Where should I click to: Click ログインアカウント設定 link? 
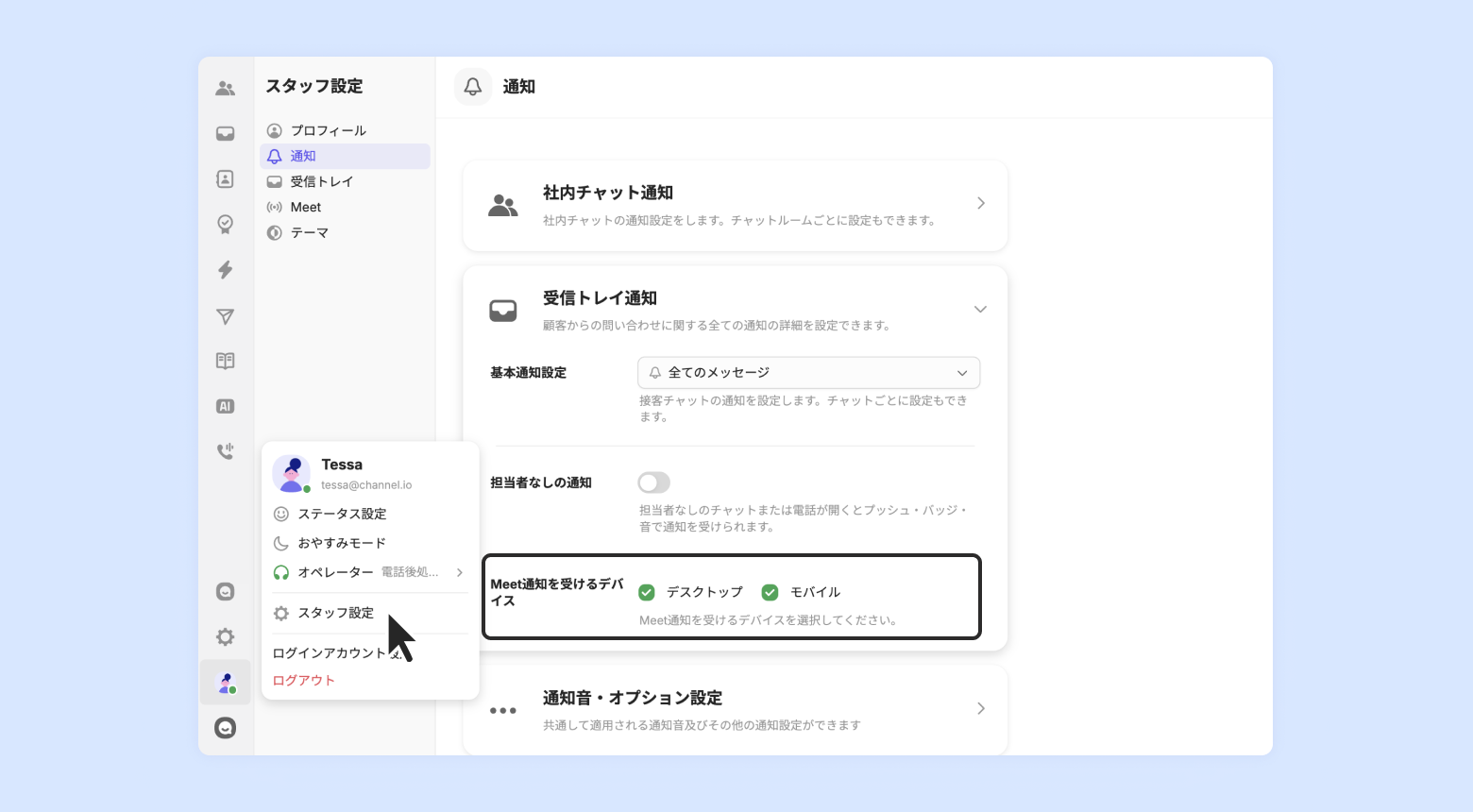point(337,652)
